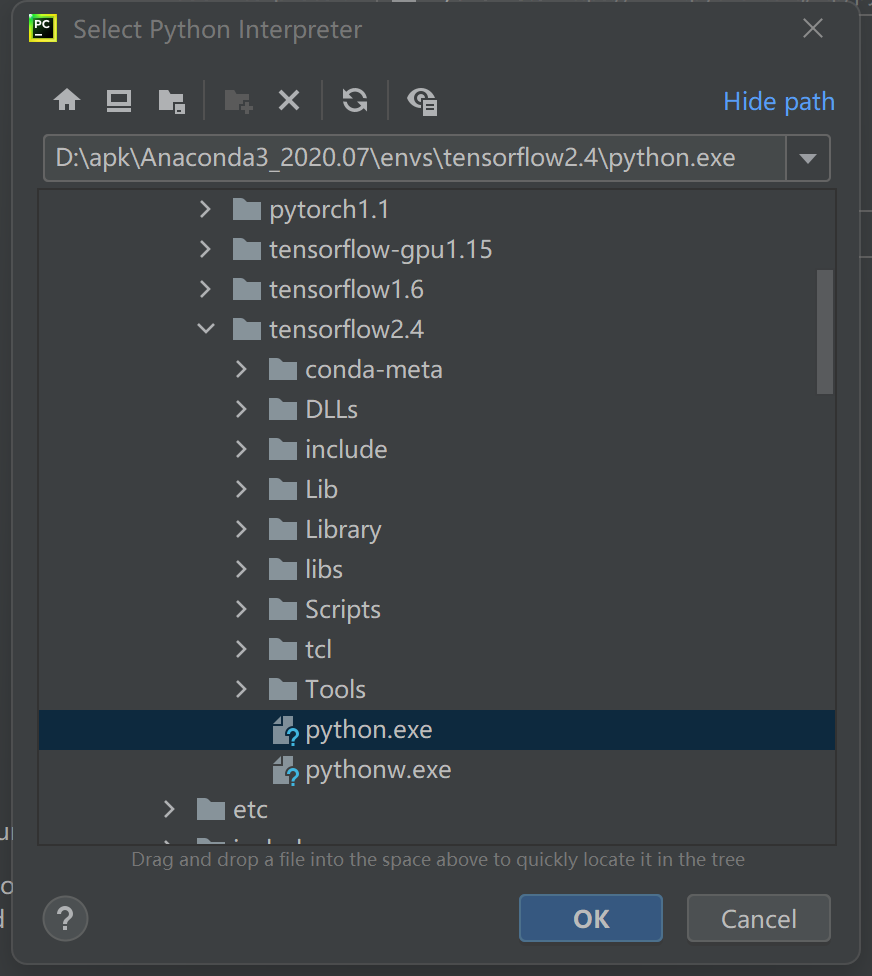Click the pytorch1.1 folder icon

tap(246, 210)
